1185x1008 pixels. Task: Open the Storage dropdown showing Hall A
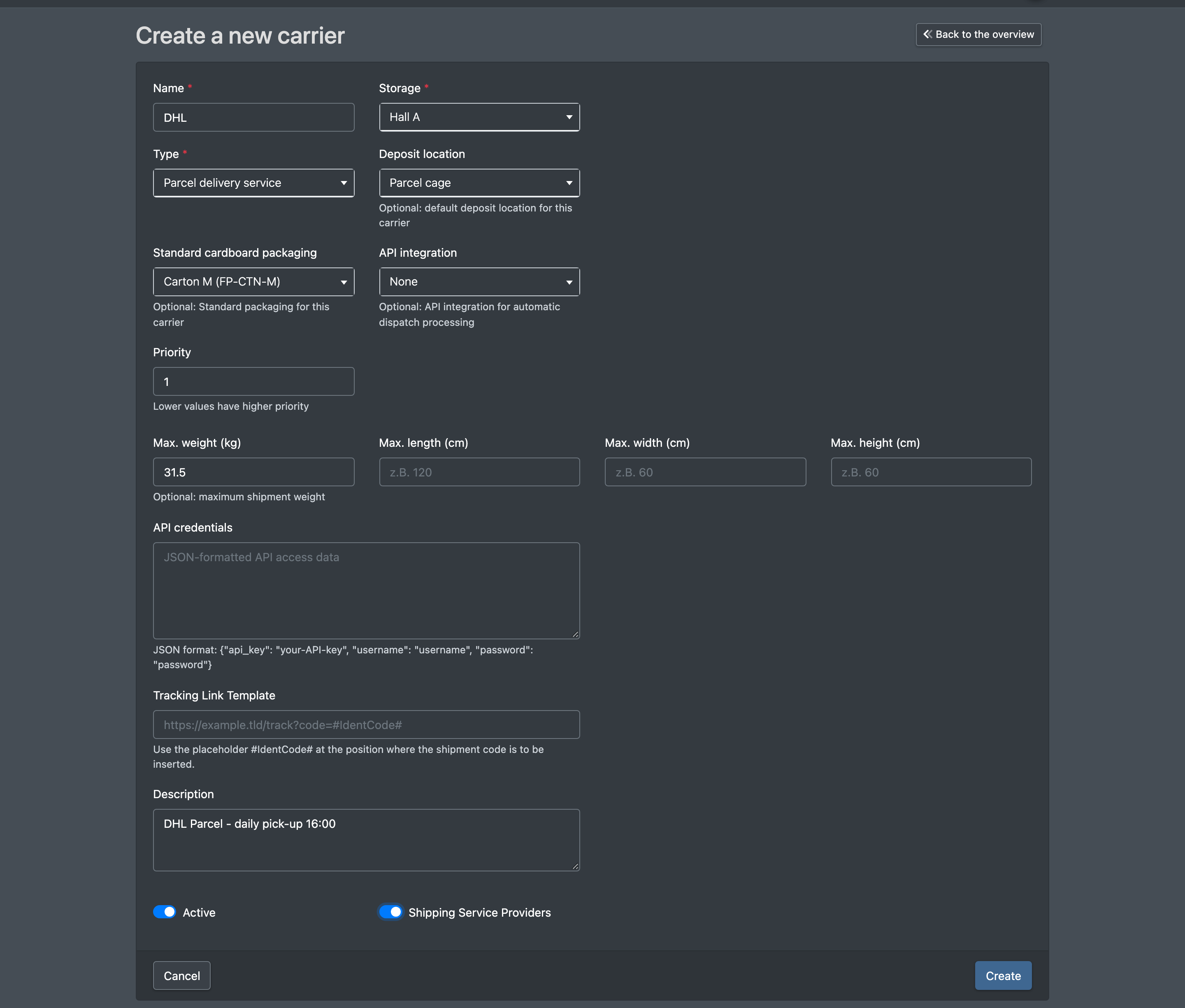(x=479, y=117)
